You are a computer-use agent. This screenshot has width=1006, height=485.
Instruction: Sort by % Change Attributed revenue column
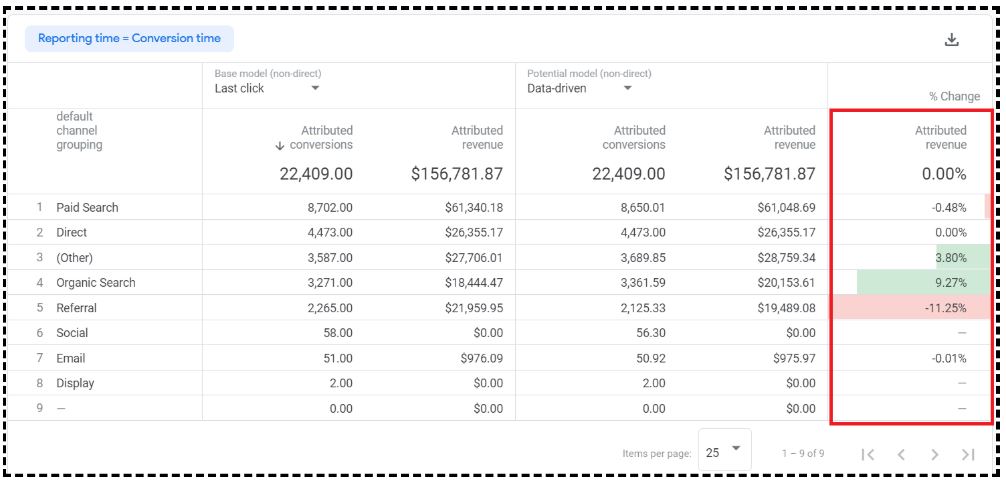point(940,138)
